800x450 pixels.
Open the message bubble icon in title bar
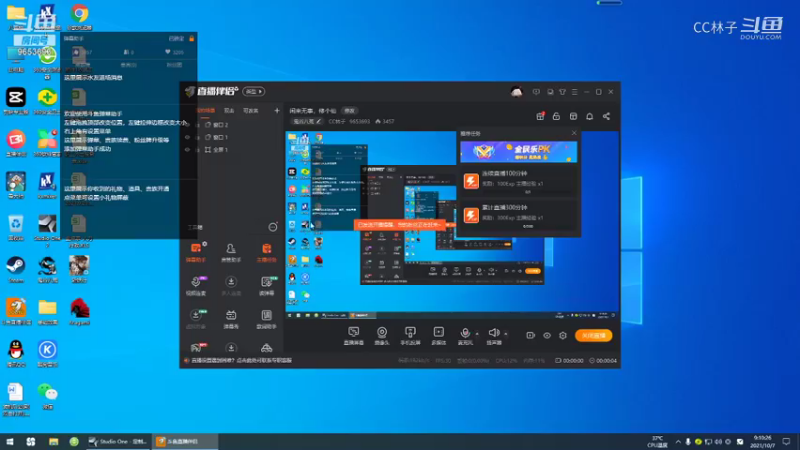click(536, 92)
